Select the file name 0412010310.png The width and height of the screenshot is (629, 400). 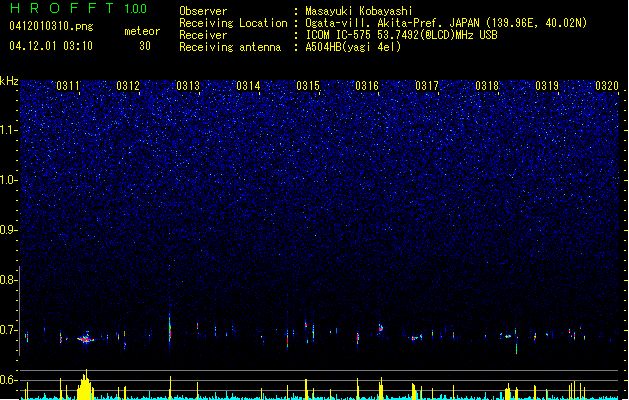click(x=51, y=26)
